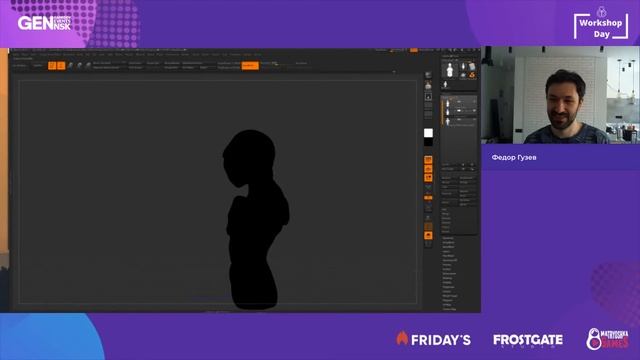640x360 pixels.
Task: Select the orange SimpleBrush tool icon
Action: 472,75
